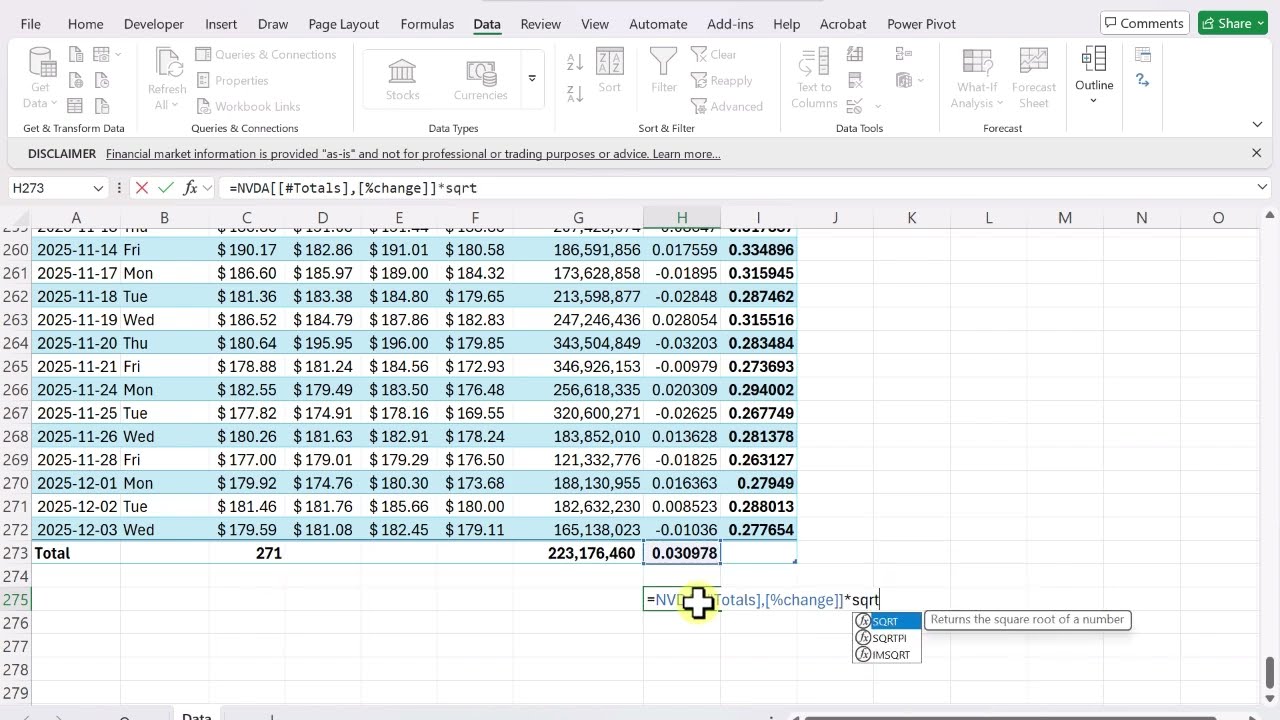Switch to the Page Layout tab
Image resolution: width=1280 pixels, height=720 pixels.
coord(344,24)
